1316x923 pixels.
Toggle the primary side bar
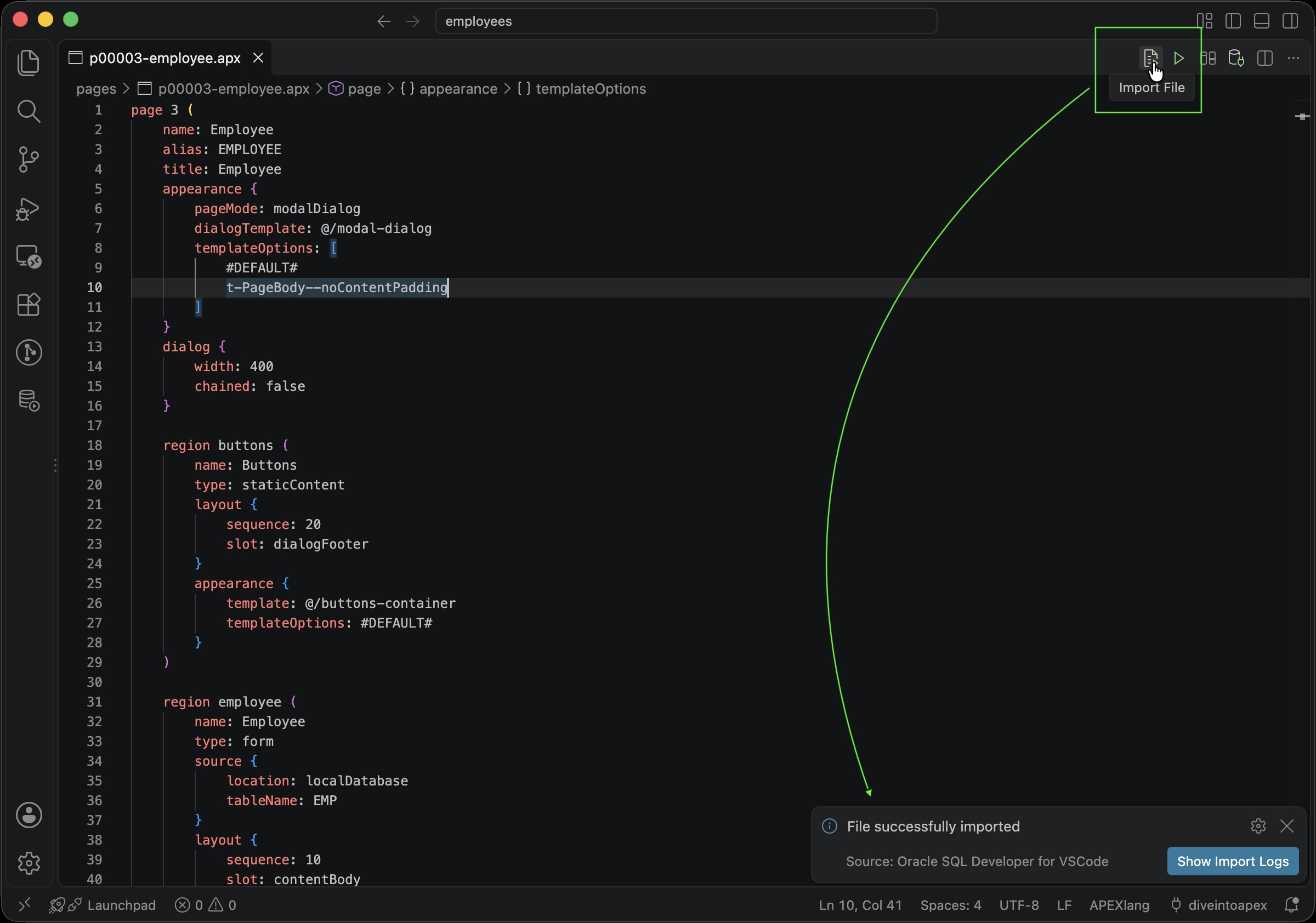coord(1233,21)
